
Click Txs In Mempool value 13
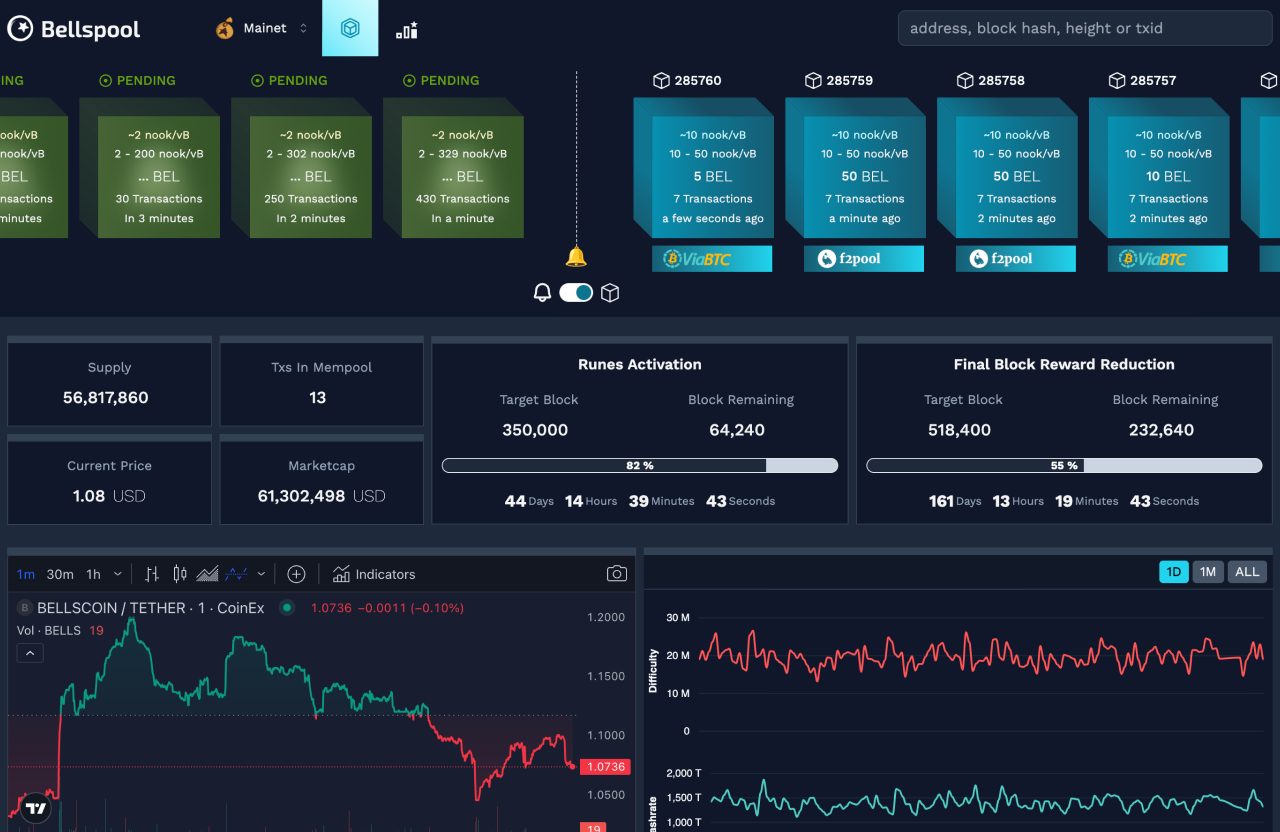[x=317, y=397]
